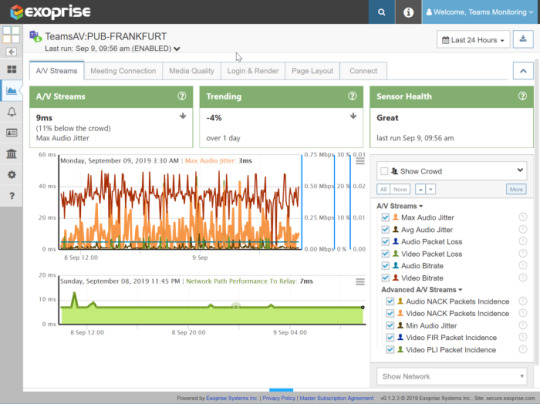Click the search magnifier icon in header
The image size is (540, 404).
point(381,12)
